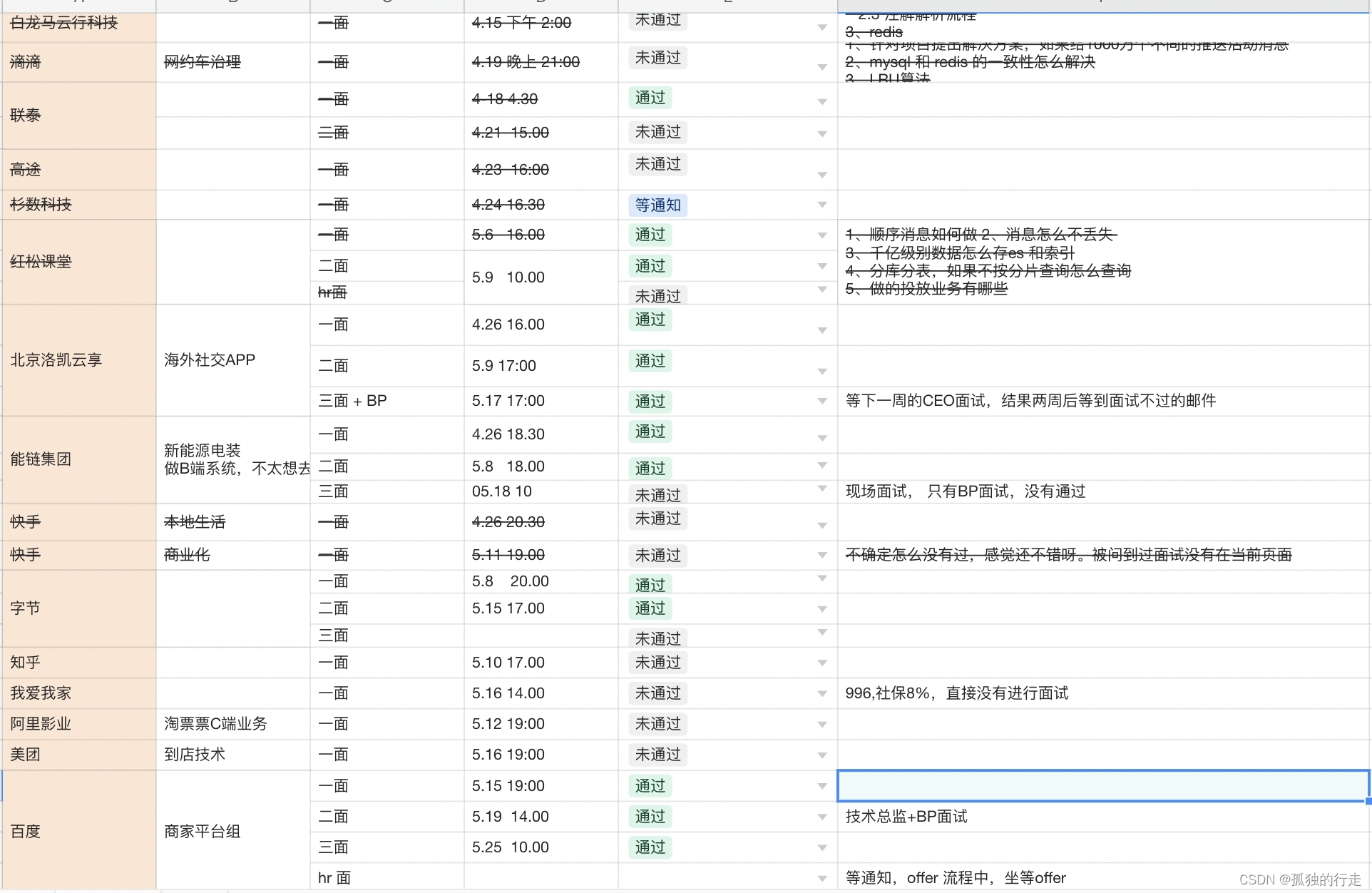Select the 高途 company cell
Screen dimensions: 1372x893
click(x=79, y=170)
